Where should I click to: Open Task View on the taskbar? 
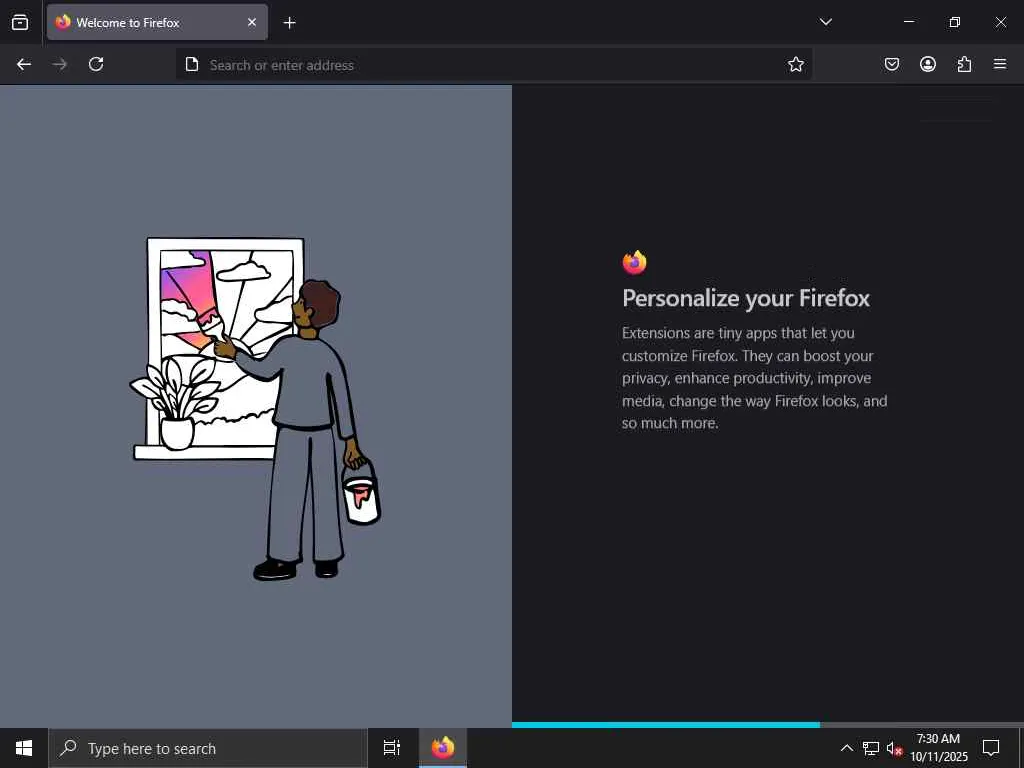392,748
